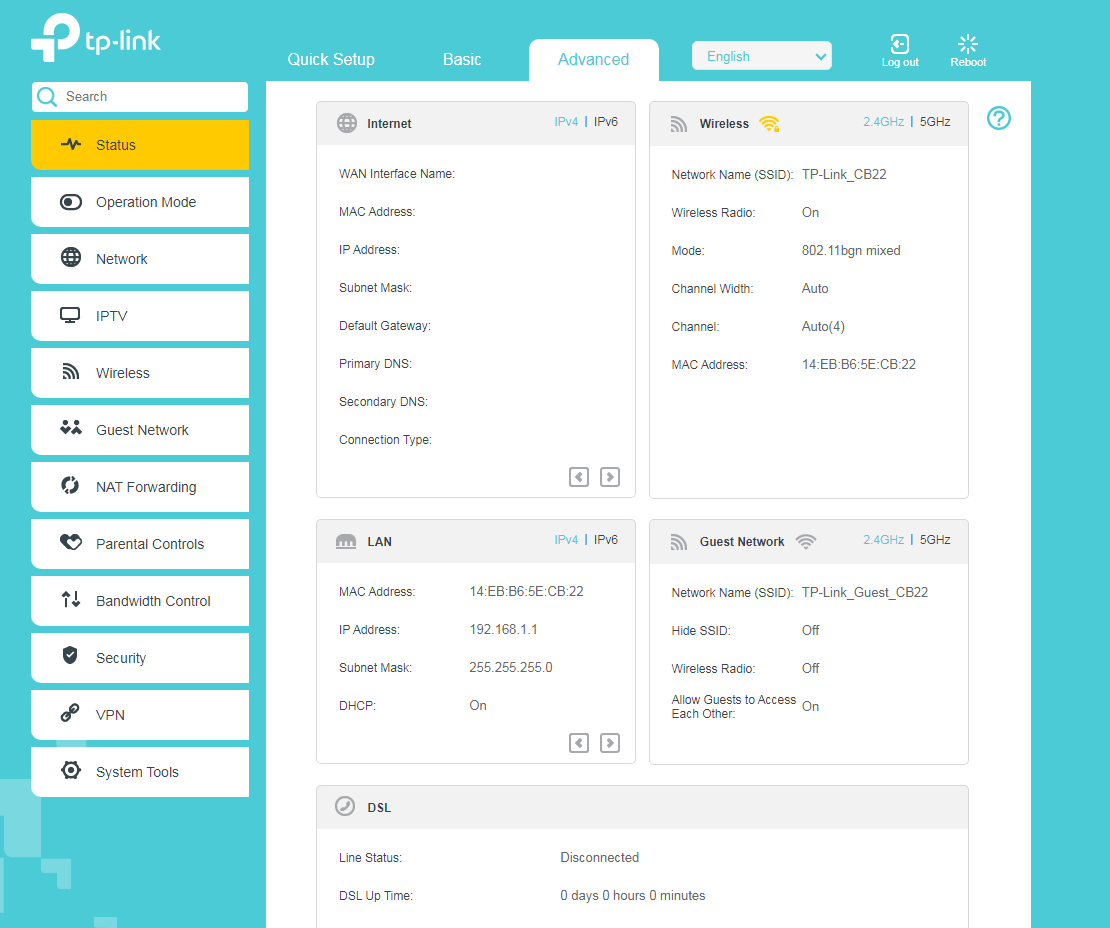
Task: Click SSID value TP-Link_CB22
Action: click(844, 174)
